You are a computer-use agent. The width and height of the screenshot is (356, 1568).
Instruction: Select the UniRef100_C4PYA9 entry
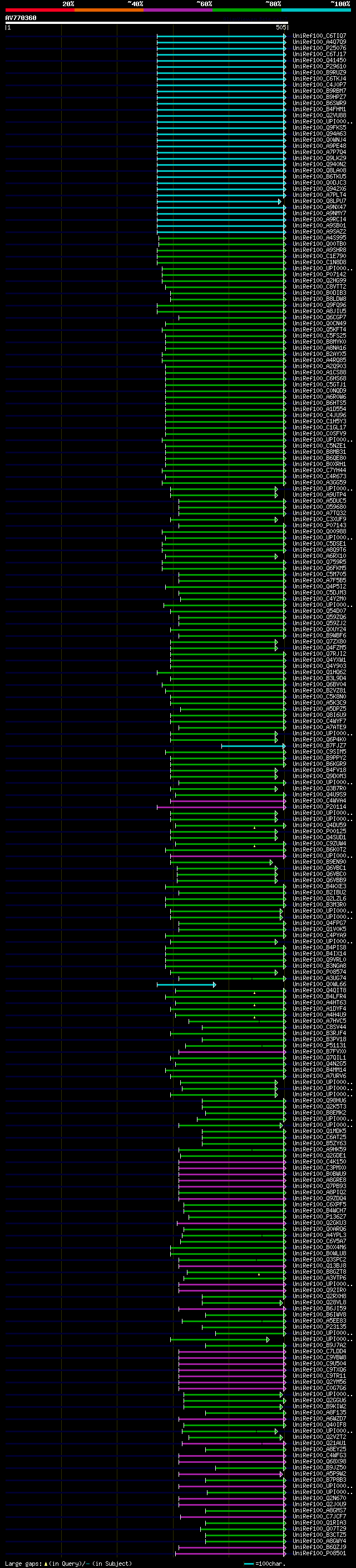coord(319,936)
